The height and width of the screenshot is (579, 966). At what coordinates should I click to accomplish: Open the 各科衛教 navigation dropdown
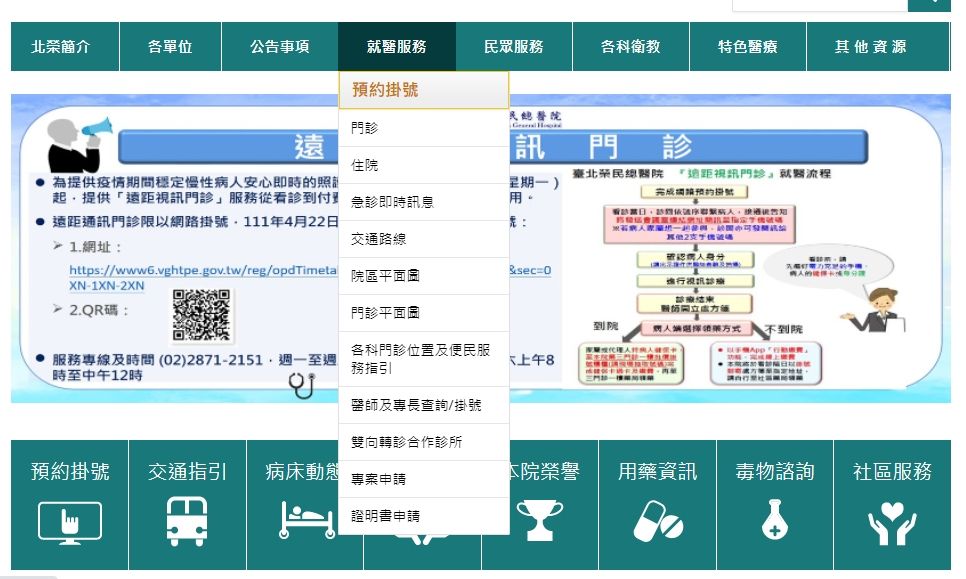tap(630, 46)
